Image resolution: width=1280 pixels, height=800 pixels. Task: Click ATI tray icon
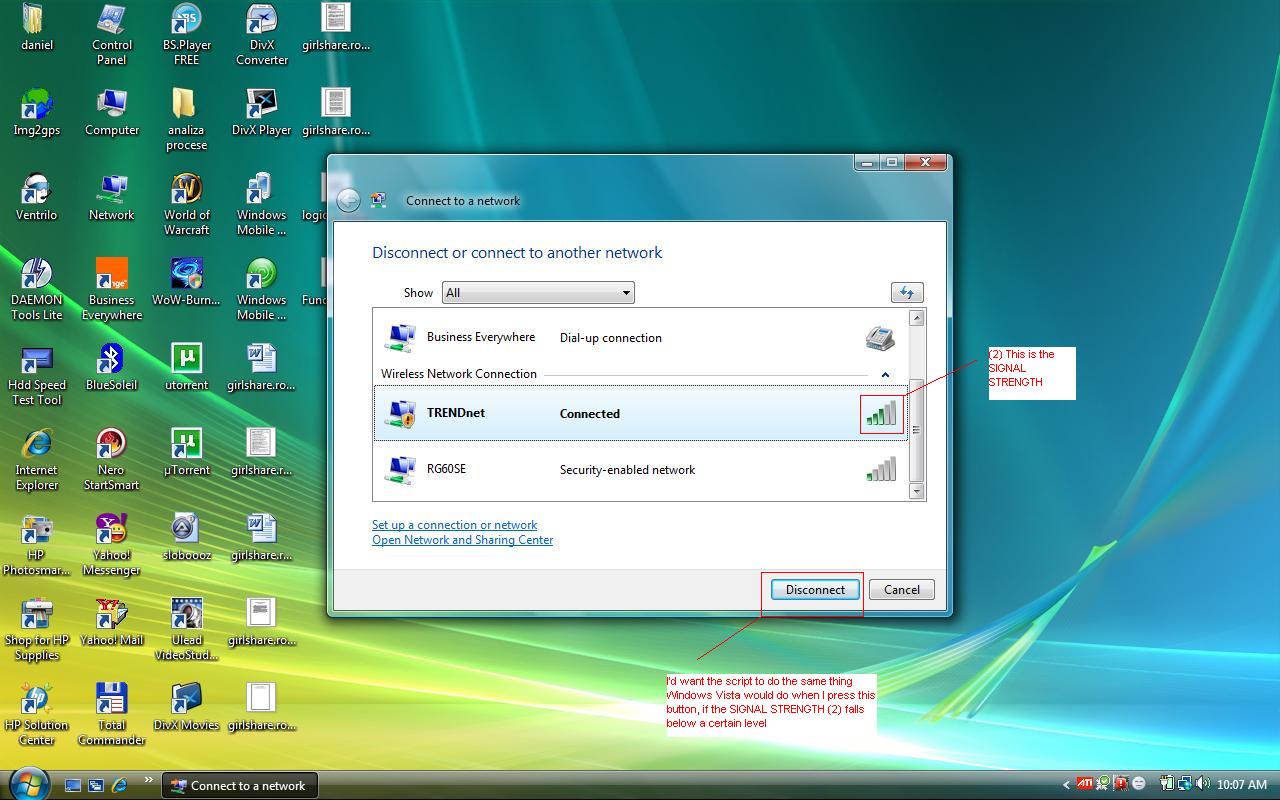coord(1084,784)
